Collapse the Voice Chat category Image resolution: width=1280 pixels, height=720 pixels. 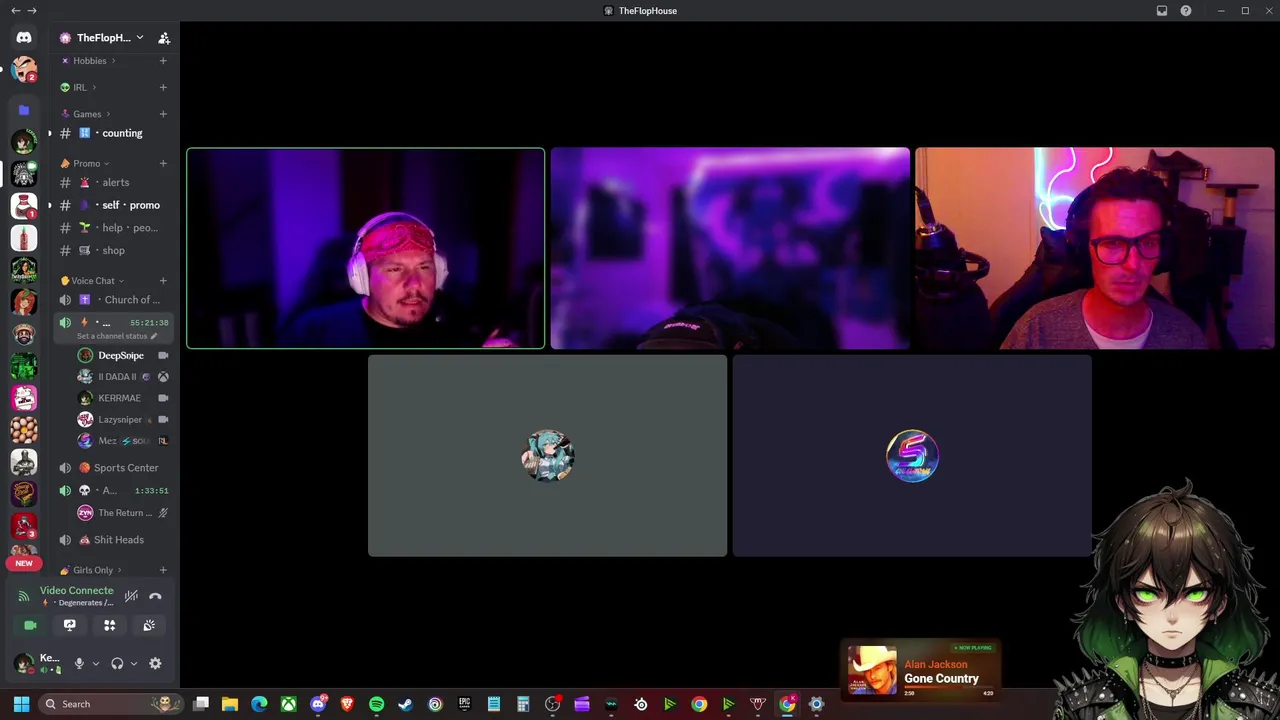click(93, 281)
